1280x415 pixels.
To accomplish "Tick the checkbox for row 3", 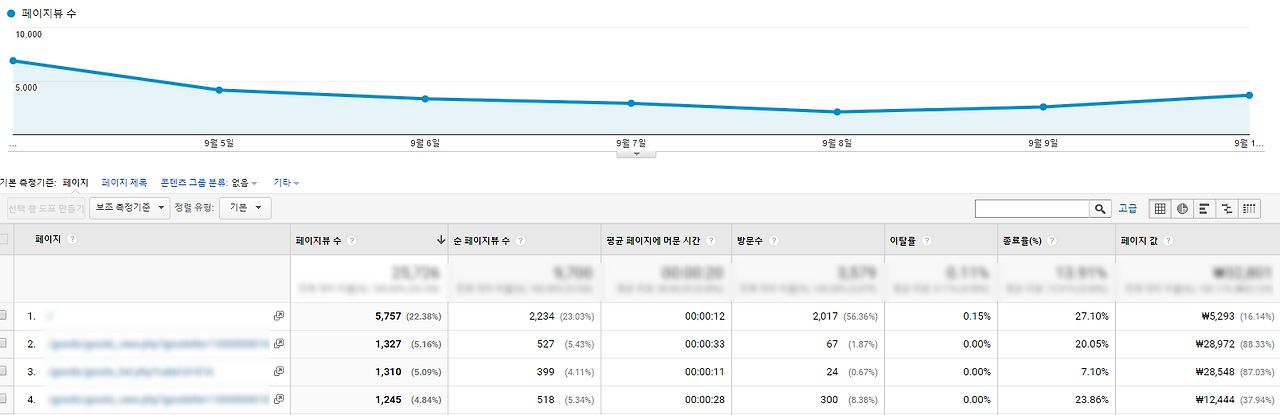I will [x=3, y=372].
